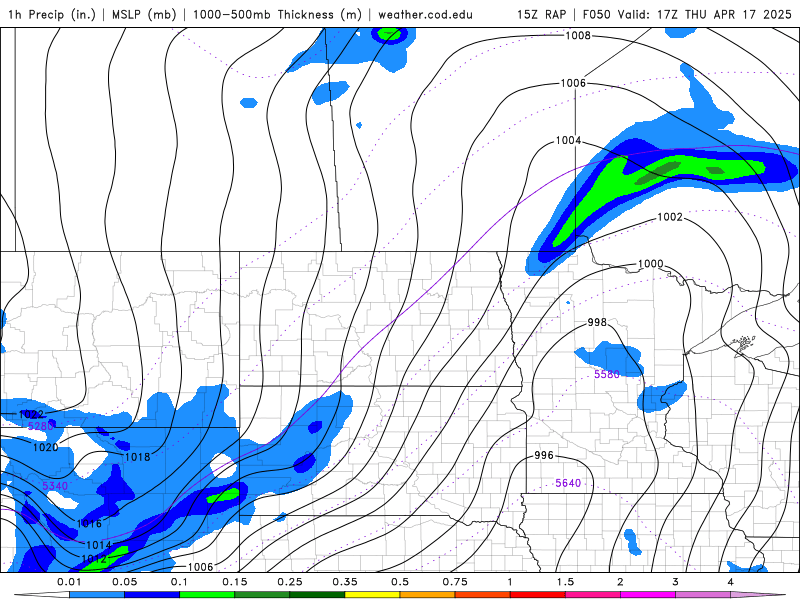The width and height of the screenshot is (800, 600).
Task: Click the bright green colorbar swatch
Action: [x=207, y=595]
